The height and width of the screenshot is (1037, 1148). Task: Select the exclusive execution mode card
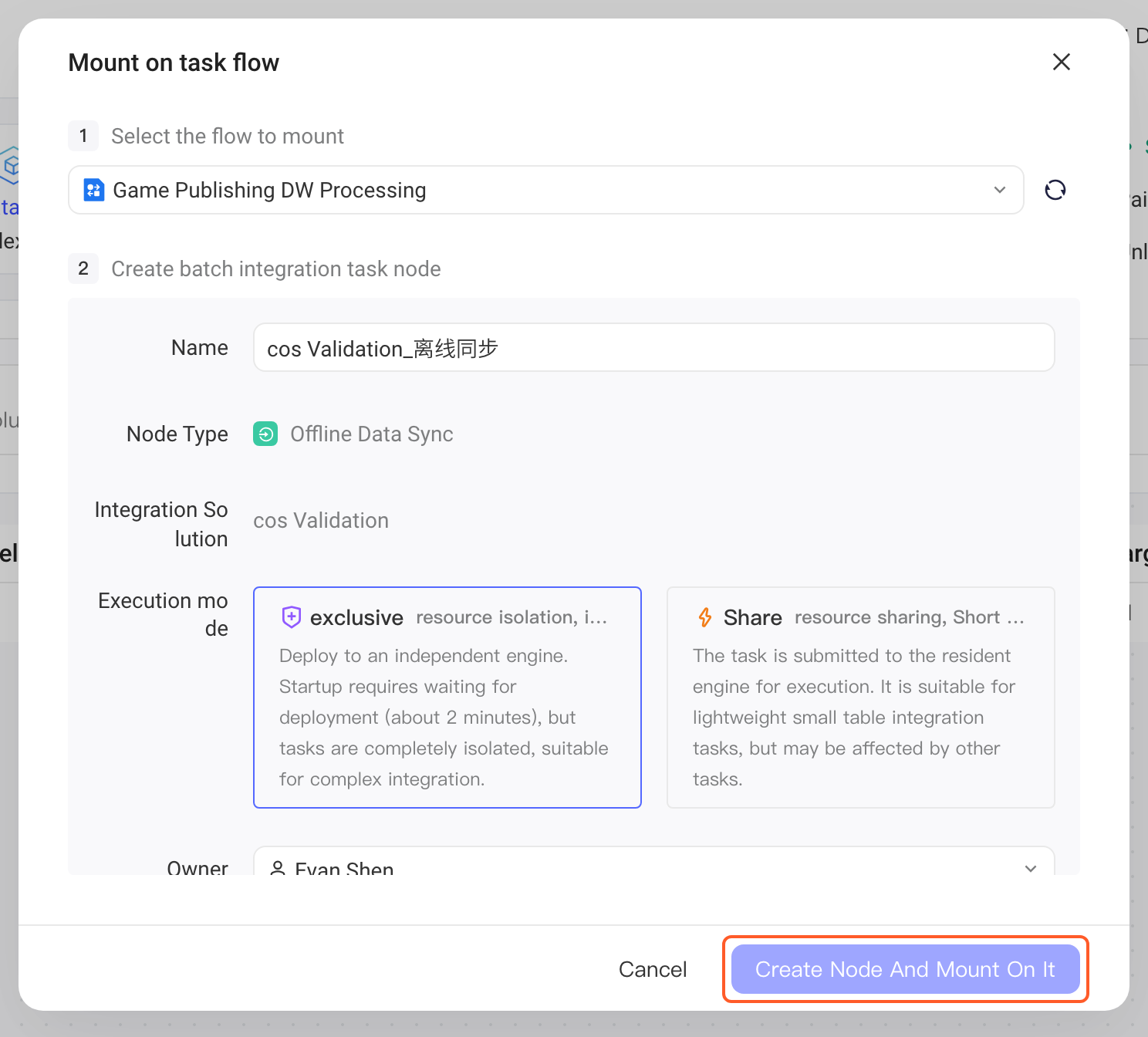point(447,698)
